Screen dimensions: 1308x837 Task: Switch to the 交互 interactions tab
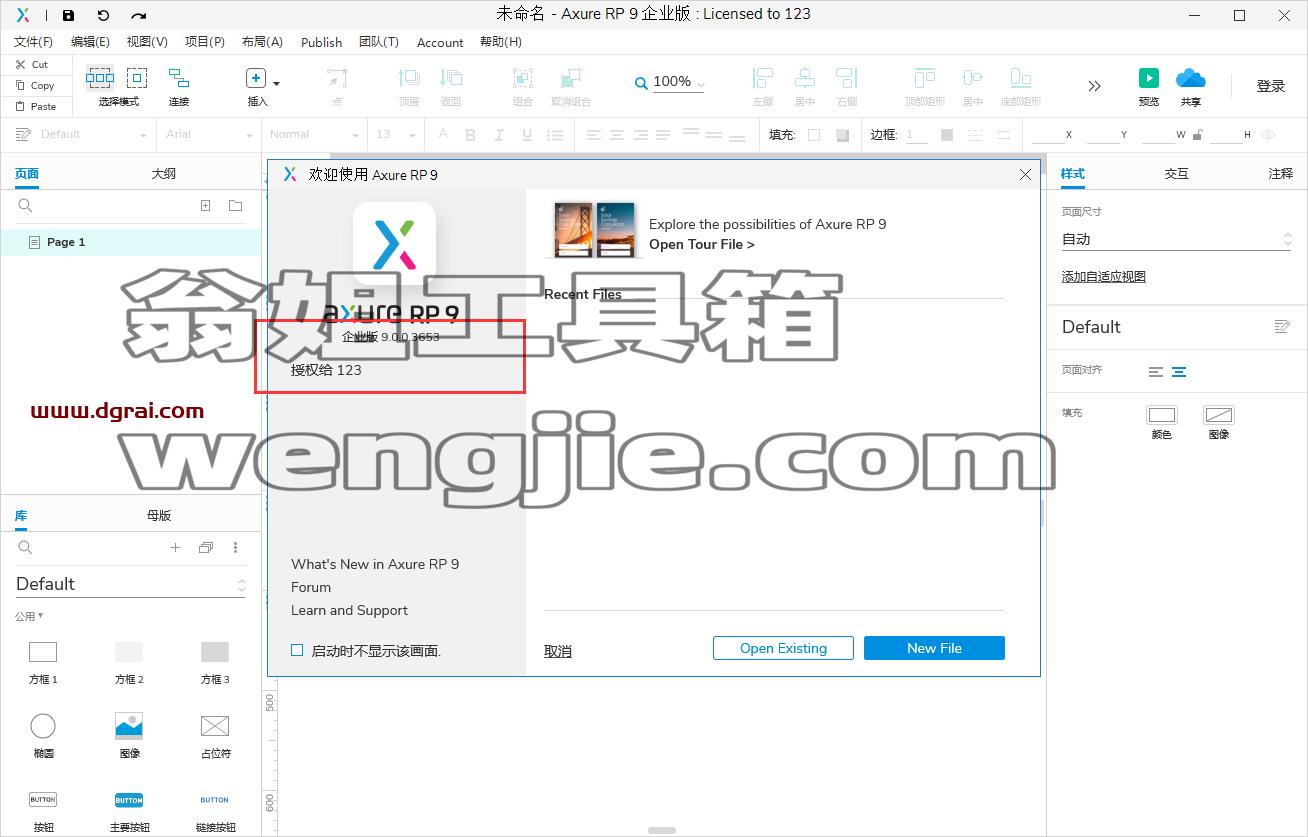coord(1176,174)
